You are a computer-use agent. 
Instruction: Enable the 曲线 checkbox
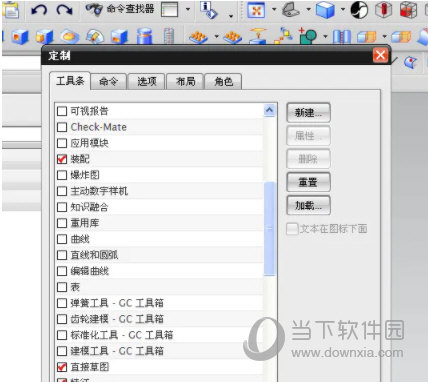(62, 239)
